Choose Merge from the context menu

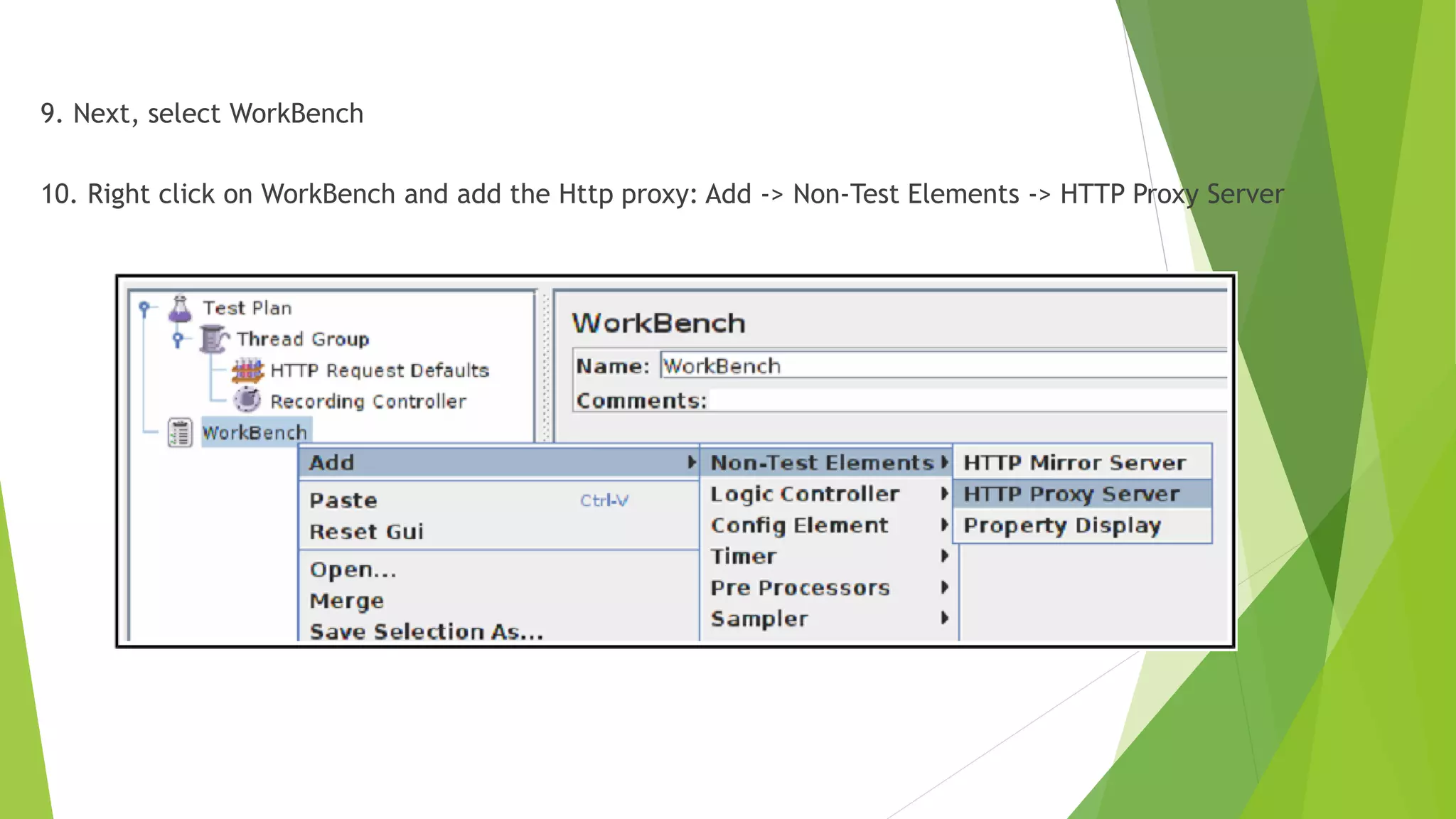tap(499, 601)
